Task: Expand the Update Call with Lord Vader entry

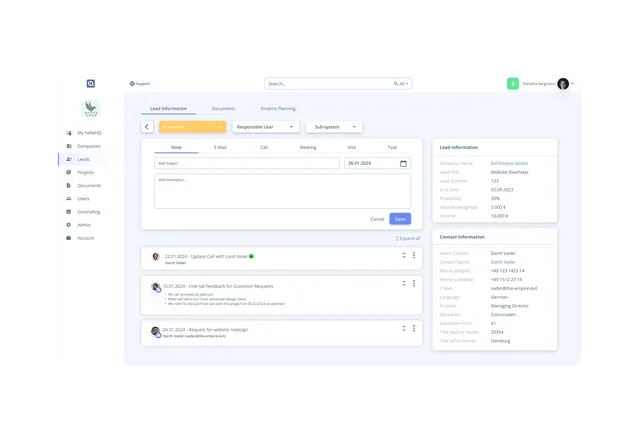Action: (404, 255)
